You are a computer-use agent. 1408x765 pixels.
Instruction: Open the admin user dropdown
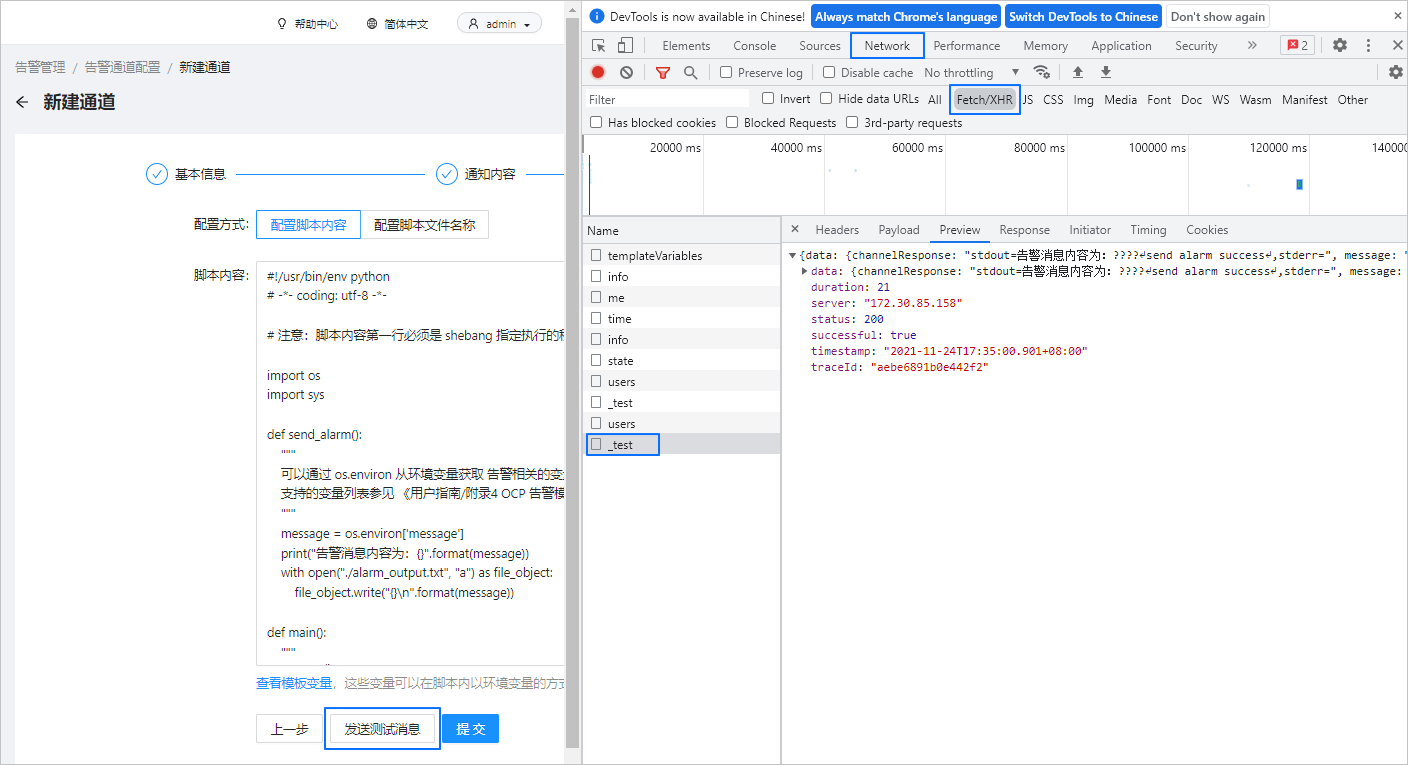(500, 24)
